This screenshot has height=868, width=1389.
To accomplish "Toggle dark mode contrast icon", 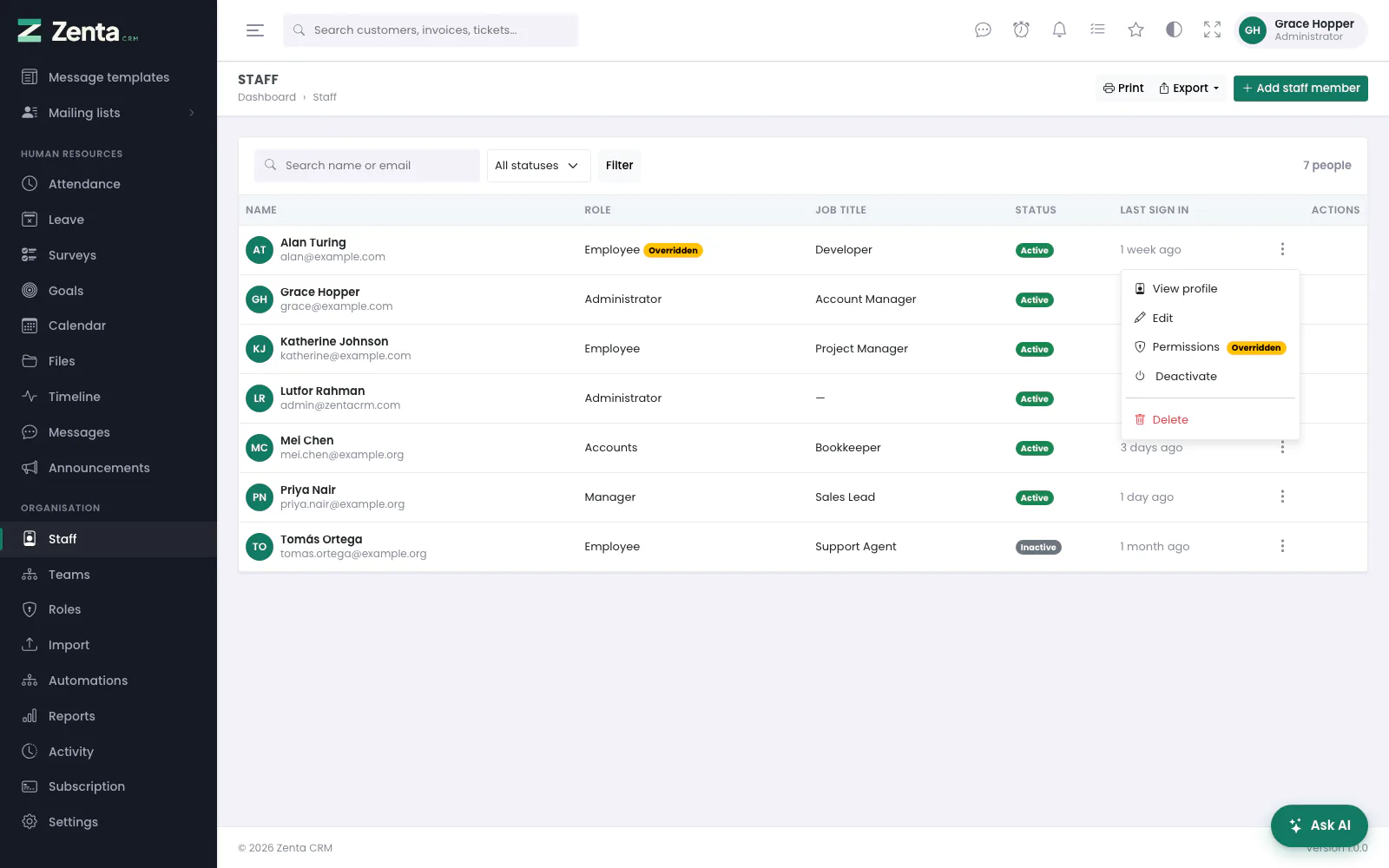I will point(1174,30).
